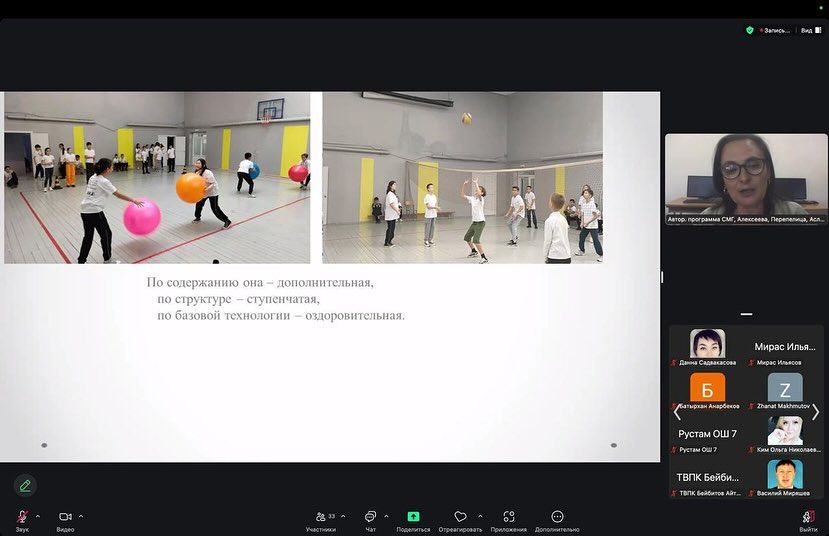Click the Запись recording indicator

(x=774, y=30)
